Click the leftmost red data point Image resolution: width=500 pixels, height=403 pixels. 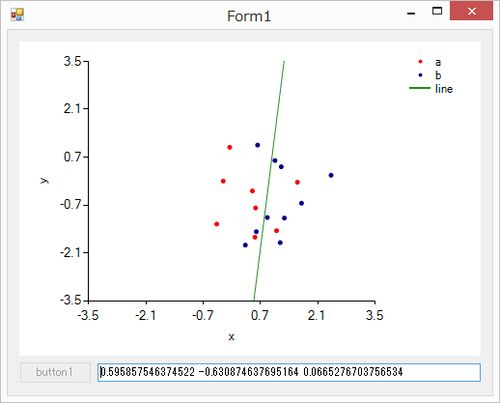point(217,224)
